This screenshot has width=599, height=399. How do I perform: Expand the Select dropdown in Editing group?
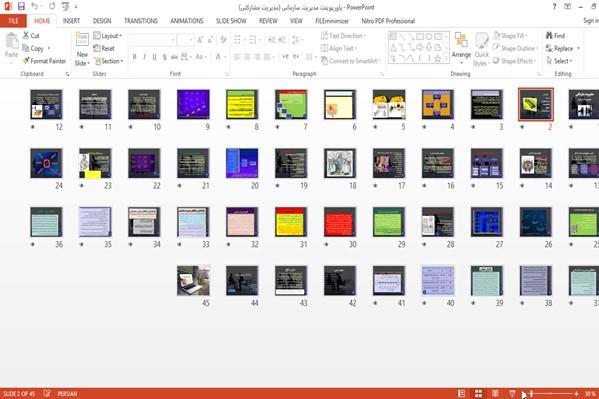[x=559, y=61]
